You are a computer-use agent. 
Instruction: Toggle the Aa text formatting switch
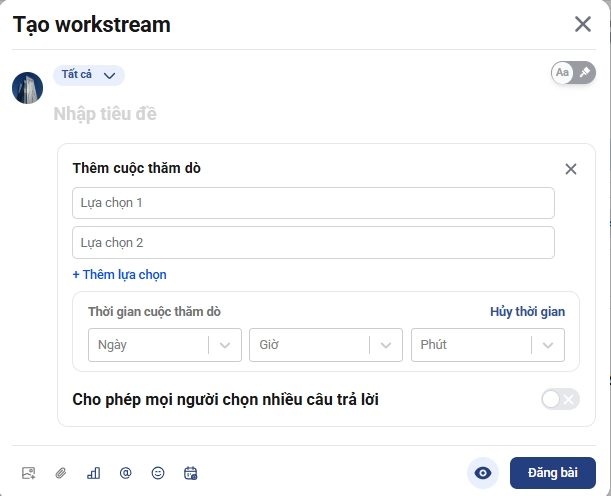[x=573, y=73]
